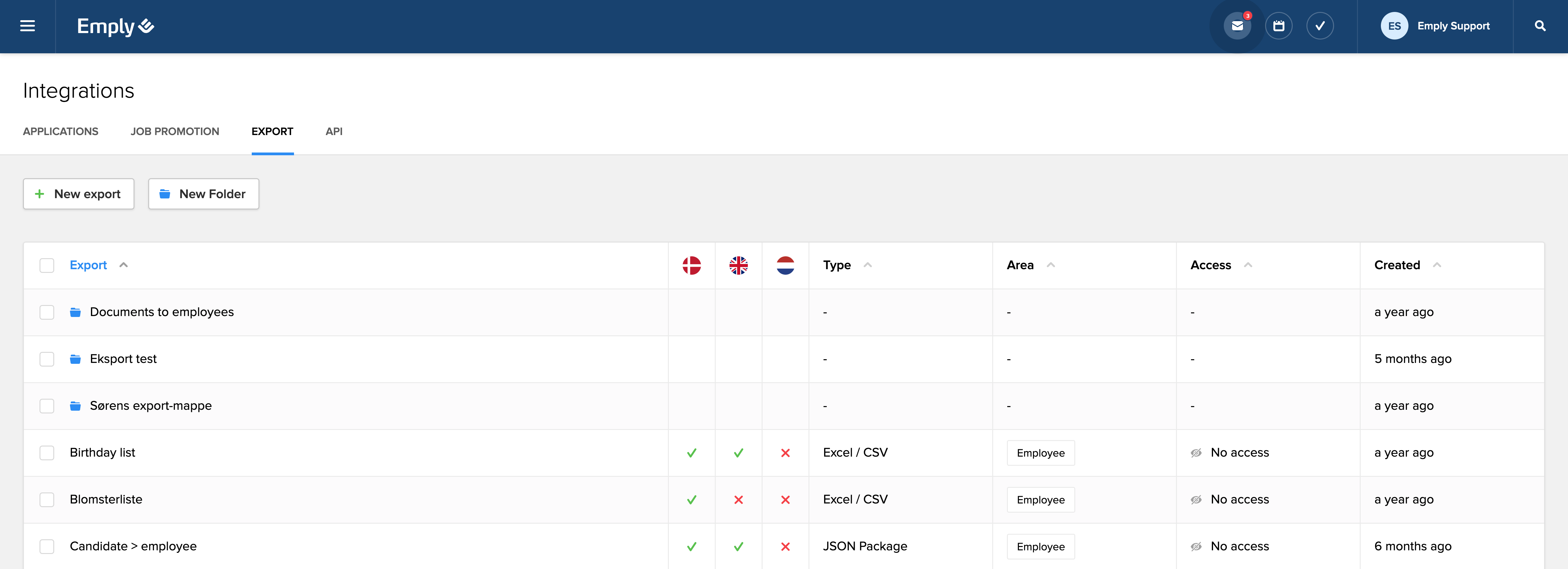
Task: Tick the select-all checkbox in header
Action: (x=47, y=265)
